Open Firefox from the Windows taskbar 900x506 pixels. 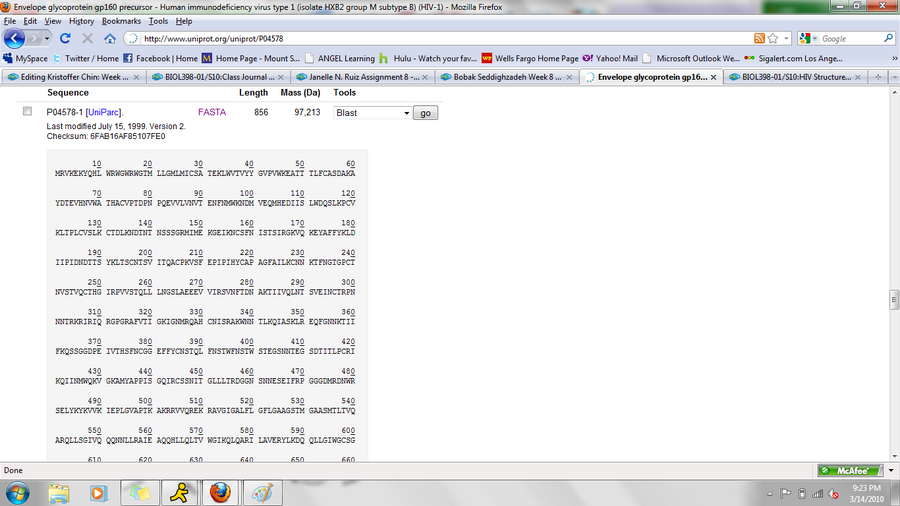[219, 492]
